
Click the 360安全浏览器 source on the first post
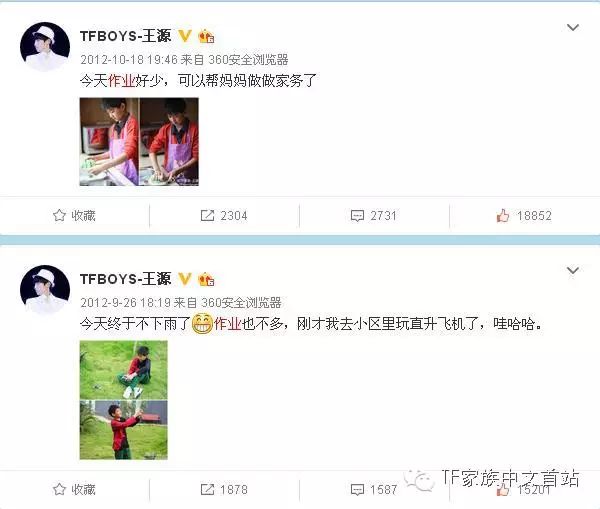(x=248, y=60)
